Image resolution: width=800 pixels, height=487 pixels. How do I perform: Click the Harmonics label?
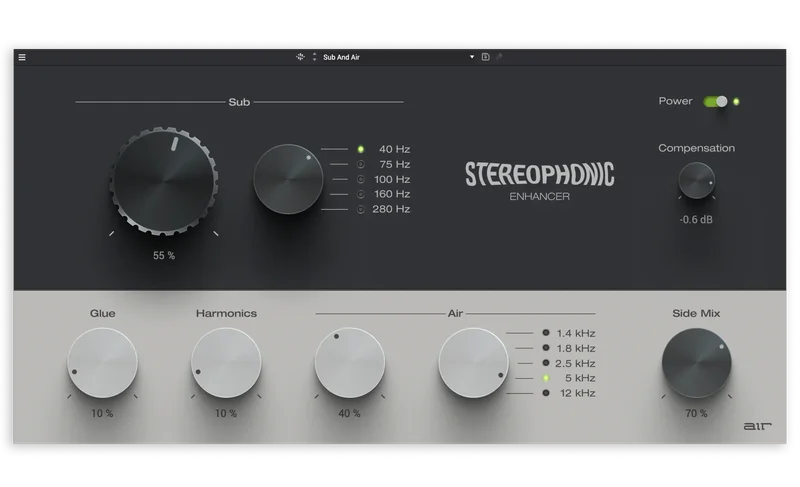(226, 313)
